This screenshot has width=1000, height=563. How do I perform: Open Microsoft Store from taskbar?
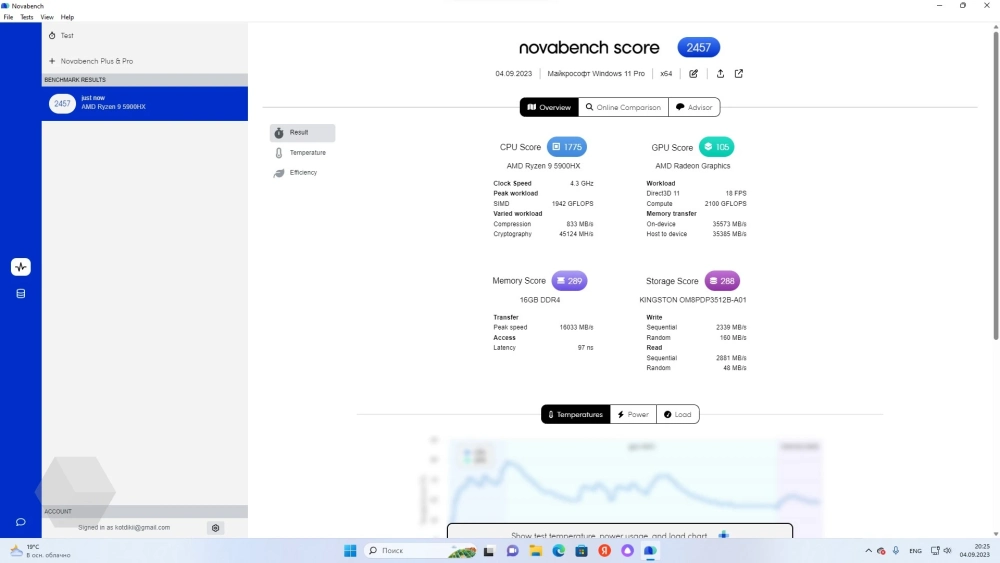[x=582, y=551]
